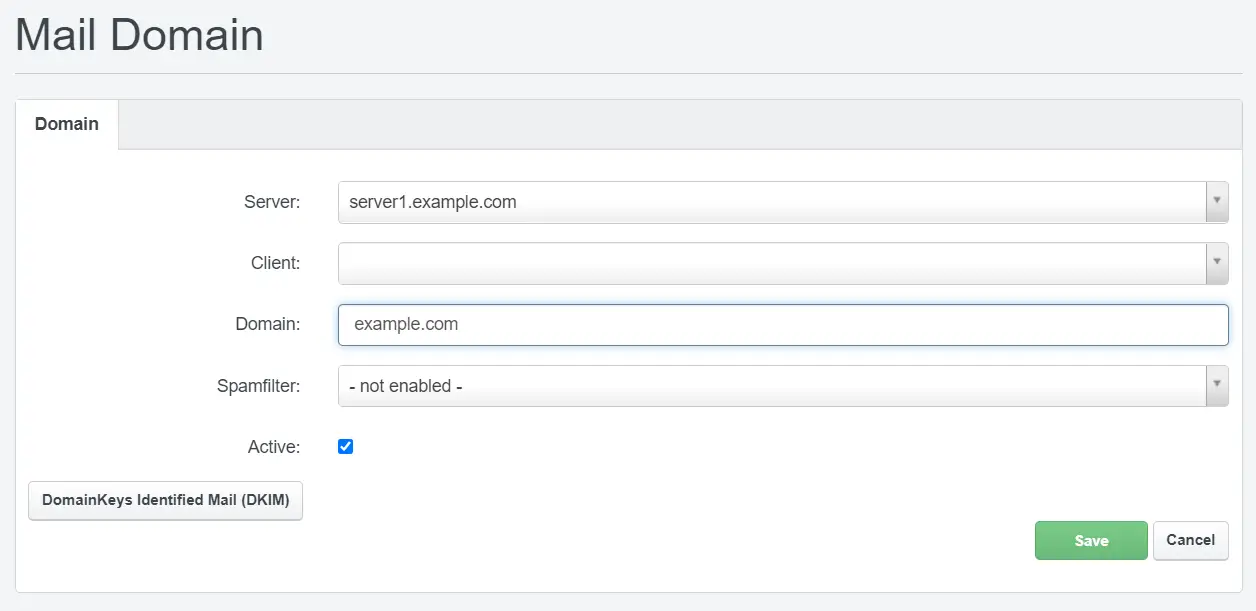Uncheck the Active checkbox
This screenshot has width=1256, height=611.
point(346,447)
